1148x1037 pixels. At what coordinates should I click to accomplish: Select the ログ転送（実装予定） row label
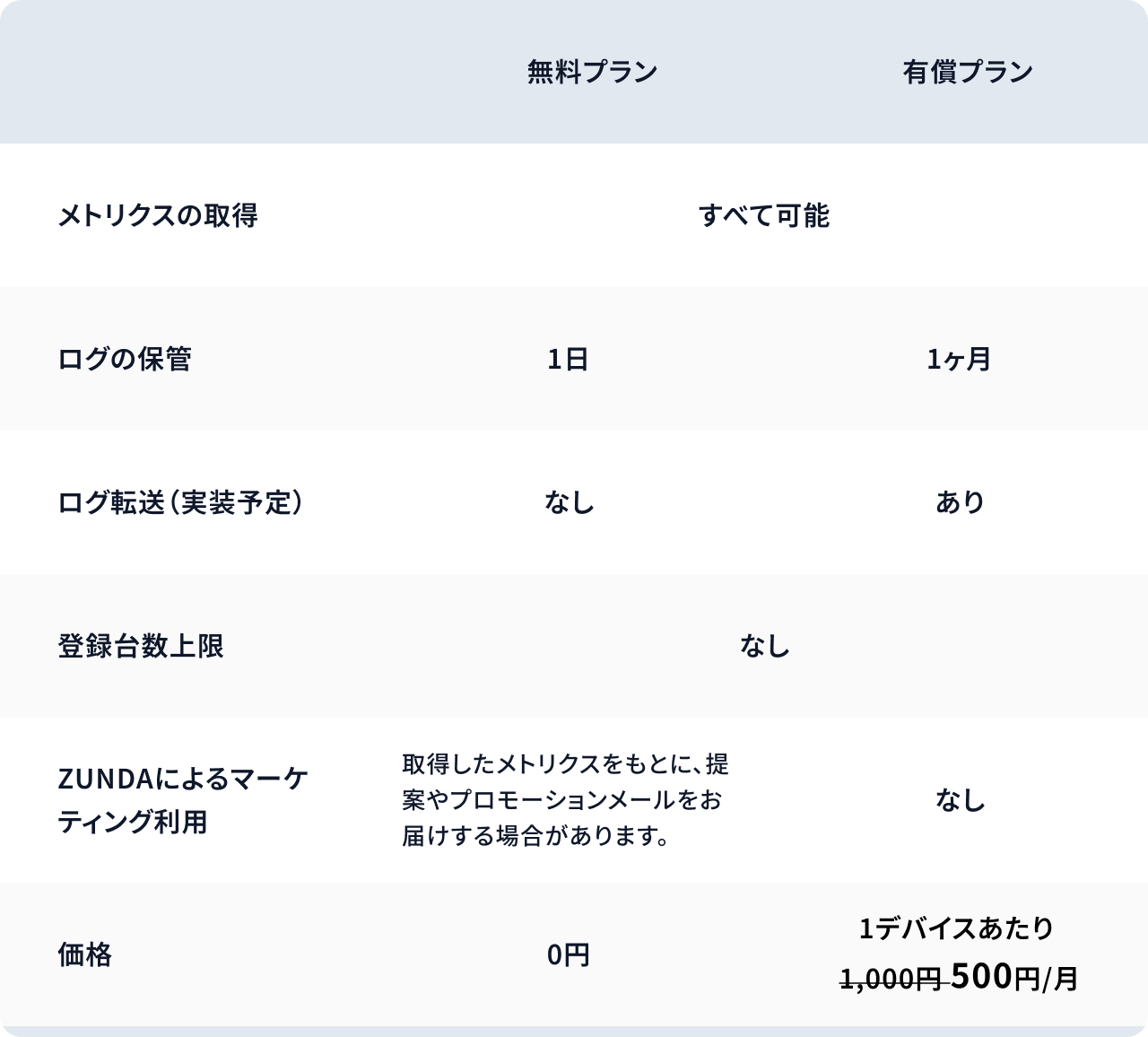[180, 502]
